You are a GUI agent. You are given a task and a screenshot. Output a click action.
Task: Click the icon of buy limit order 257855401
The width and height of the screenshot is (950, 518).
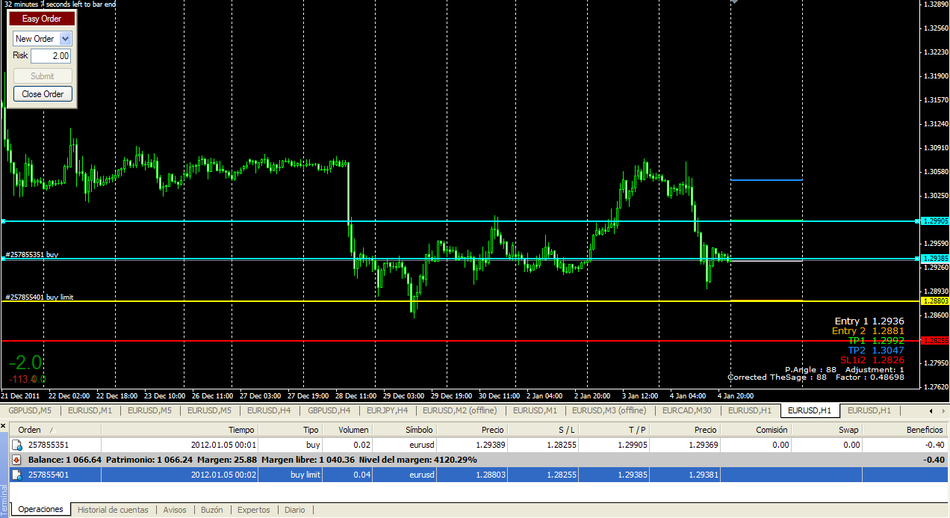17,474
